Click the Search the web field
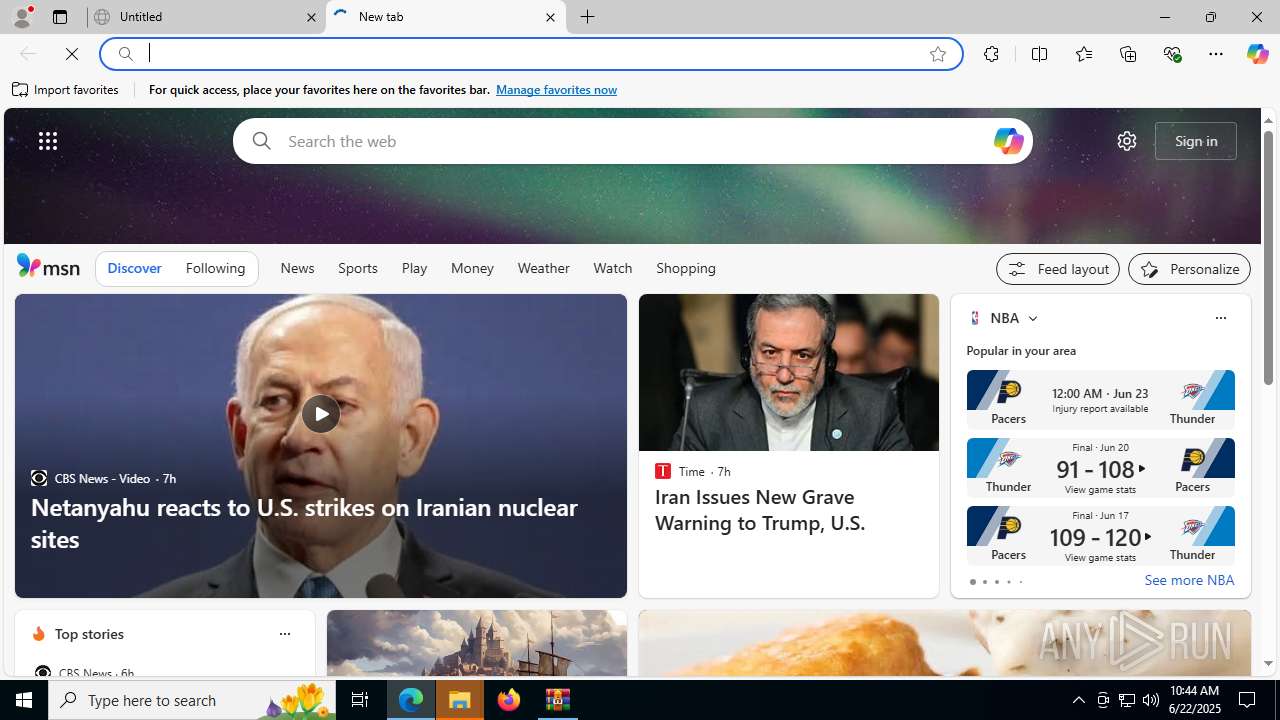This screenshot has height=720, width=1280. tap(632, 141)
